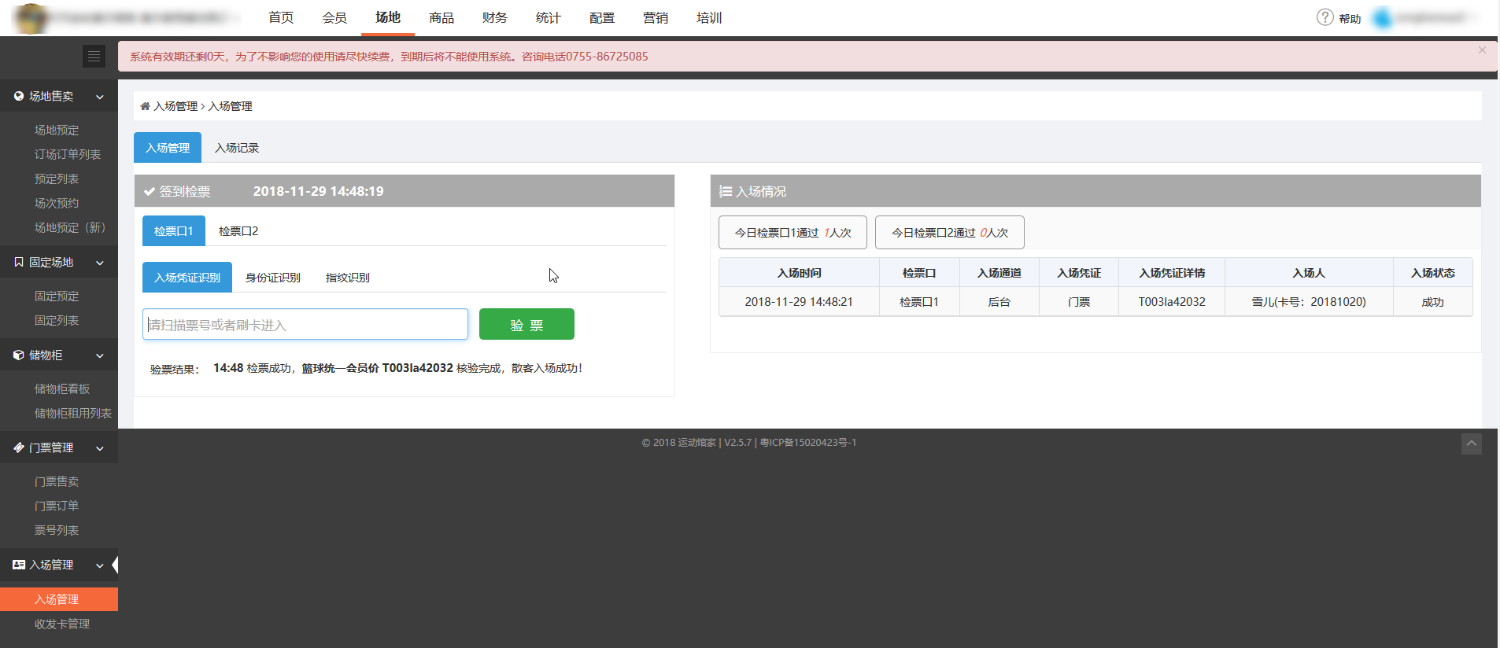Screen dimensions: 1500x648
Task: Open the 统计 top menu
Action: 548,18
